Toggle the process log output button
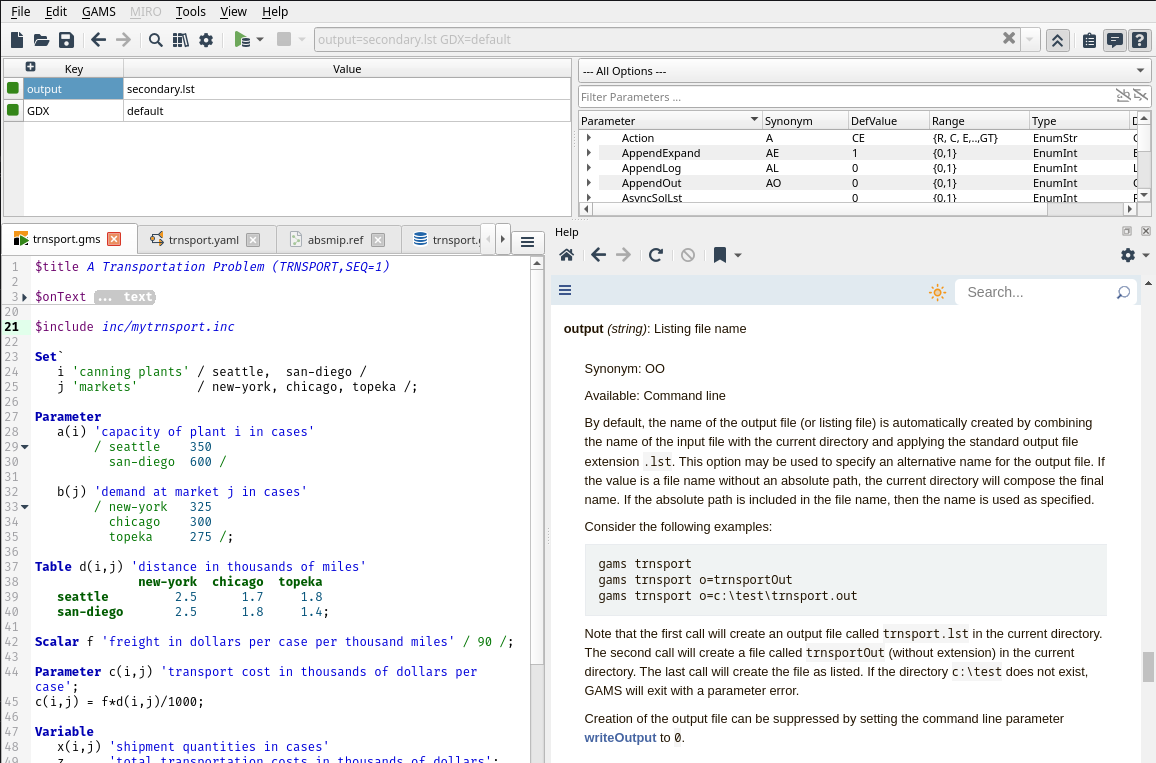The width and height of the screenshot is (1156, 763). pyautogui.click(x=1114, y=40)
